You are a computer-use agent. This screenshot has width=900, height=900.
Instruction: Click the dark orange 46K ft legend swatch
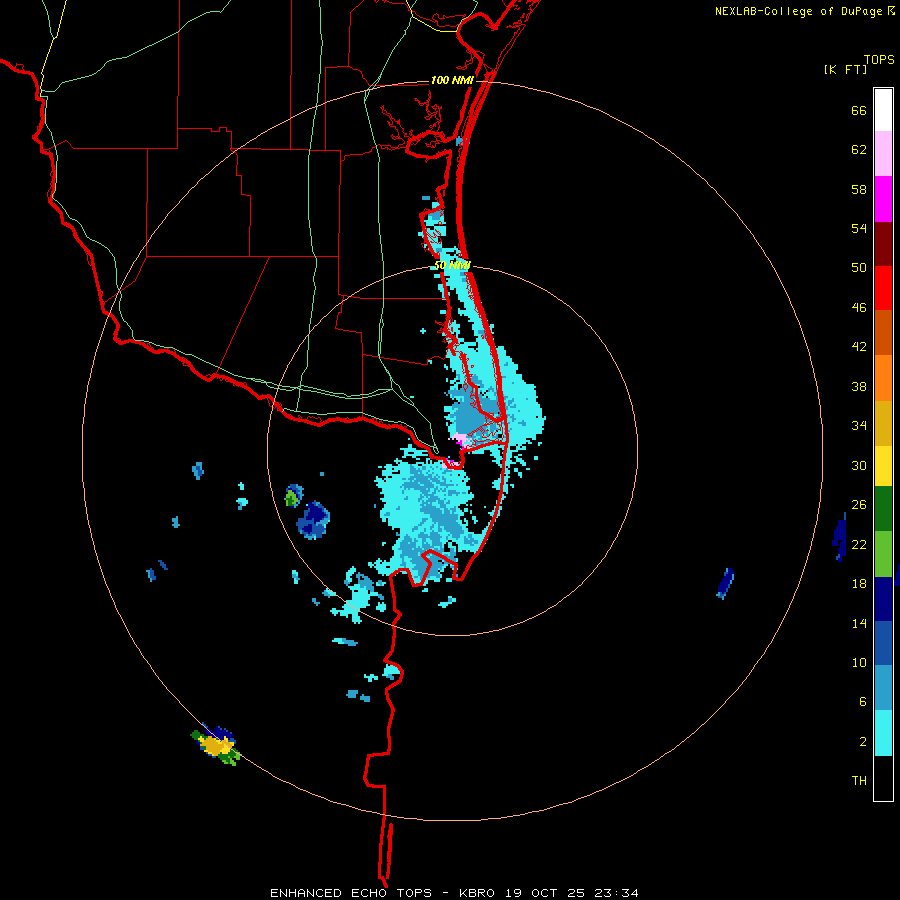click(883, 333)
